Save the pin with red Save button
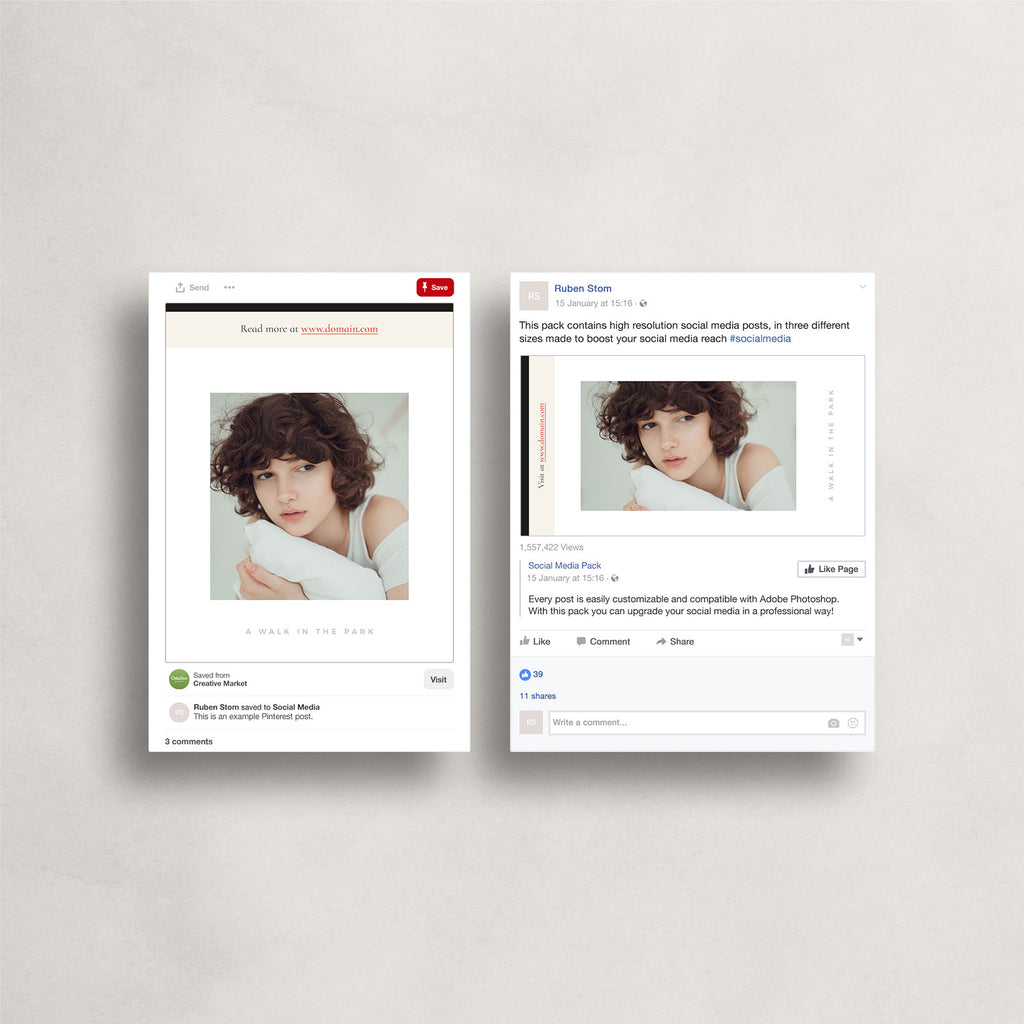The height and width of the screenshot is (1024, 1024). coord(435,287)
